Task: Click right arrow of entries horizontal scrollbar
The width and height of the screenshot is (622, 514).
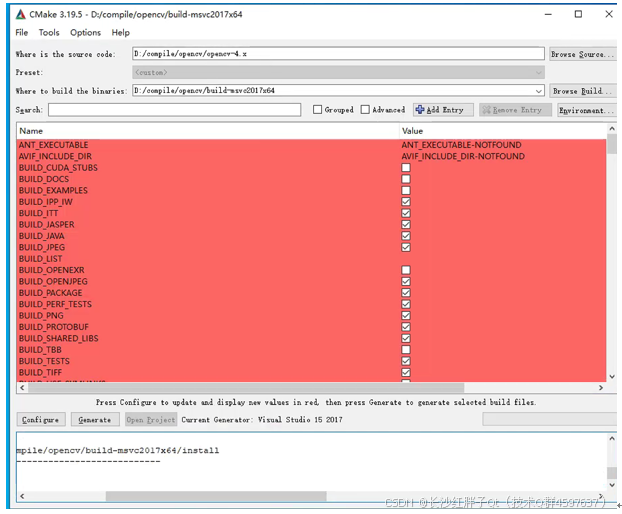Action: (601, 387)
